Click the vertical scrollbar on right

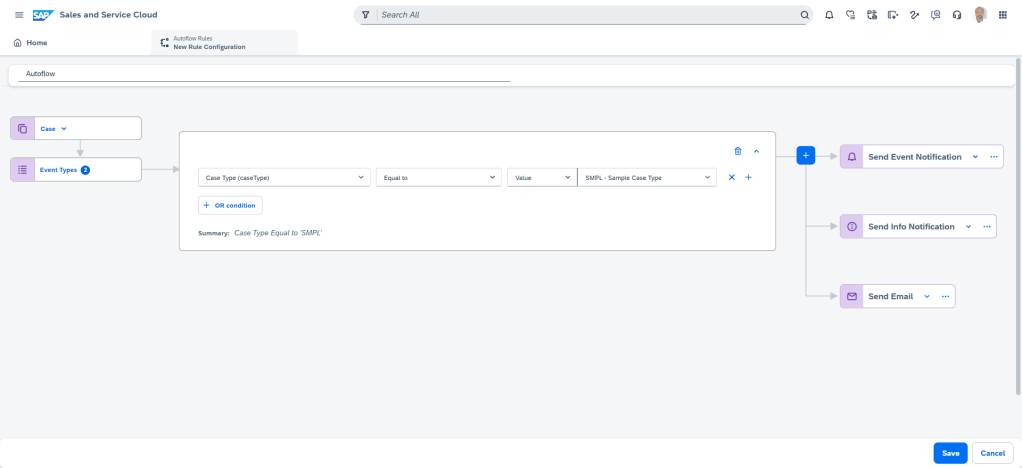coord(1018,226)
